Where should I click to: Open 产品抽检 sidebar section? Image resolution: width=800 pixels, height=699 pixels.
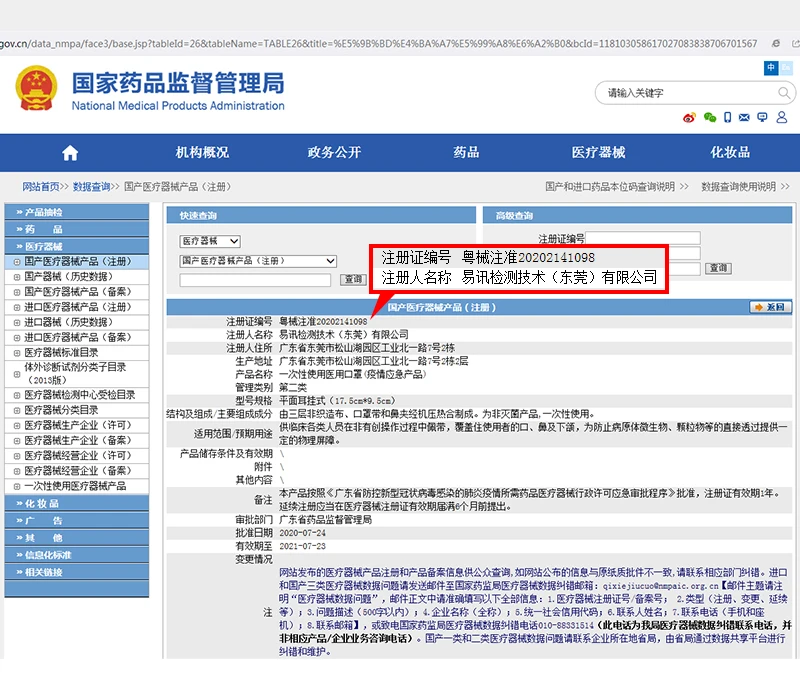[77, 212]
